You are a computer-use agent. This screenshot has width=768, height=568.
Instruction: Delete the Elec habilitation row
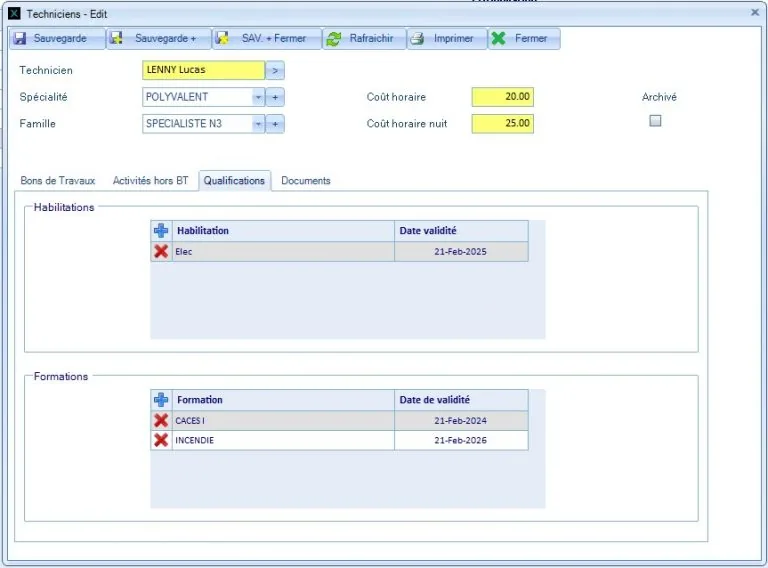pos(161,252)
